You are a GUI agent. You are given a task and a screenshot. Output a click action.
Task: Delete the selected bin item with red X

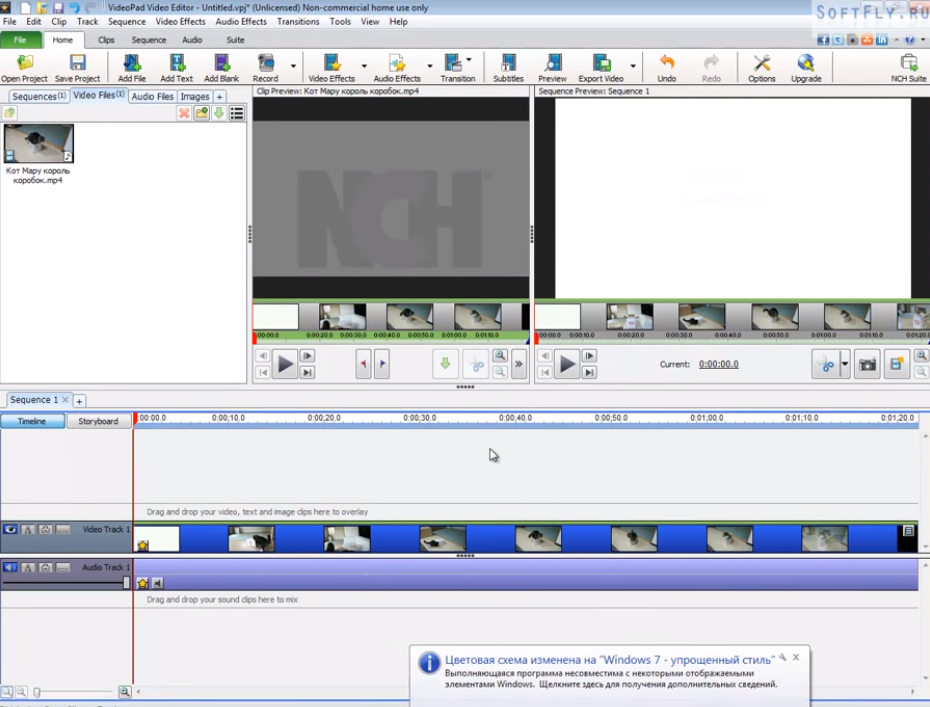point(184,113)
